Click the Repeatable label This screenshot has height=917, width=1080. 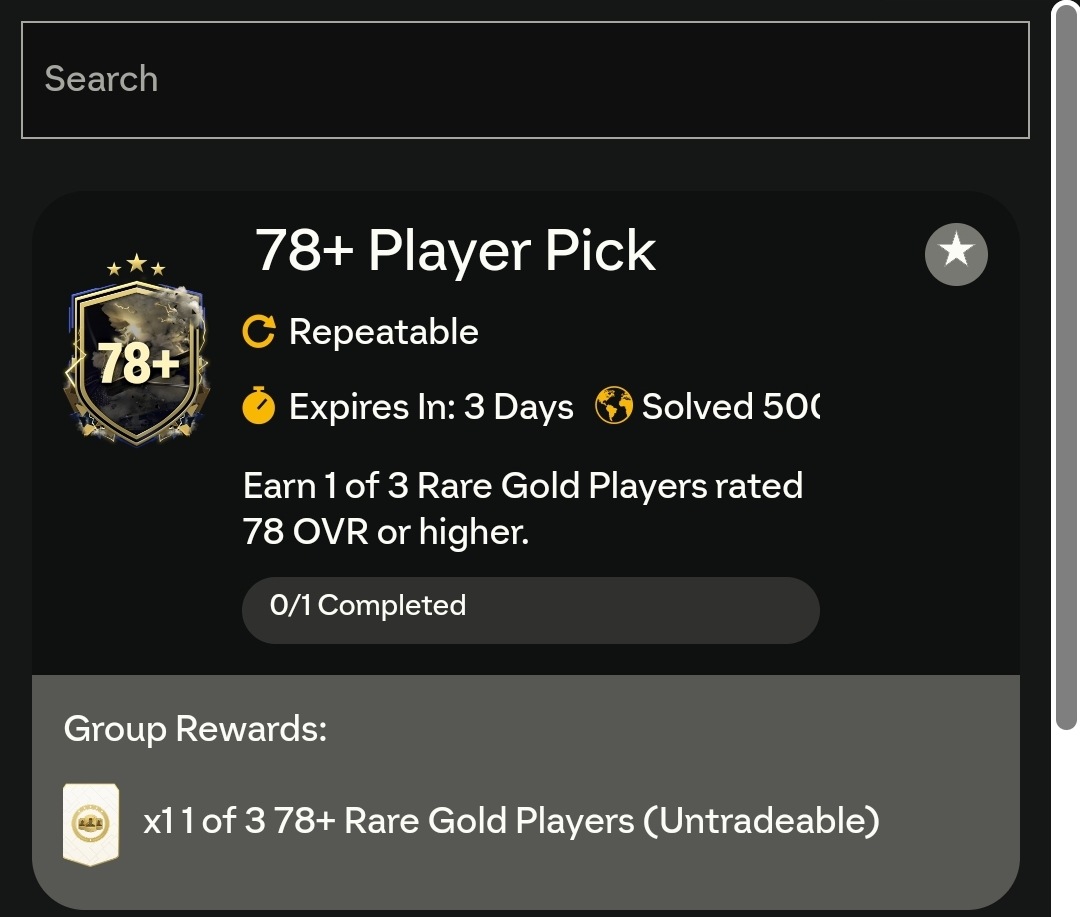click(384, 332)
